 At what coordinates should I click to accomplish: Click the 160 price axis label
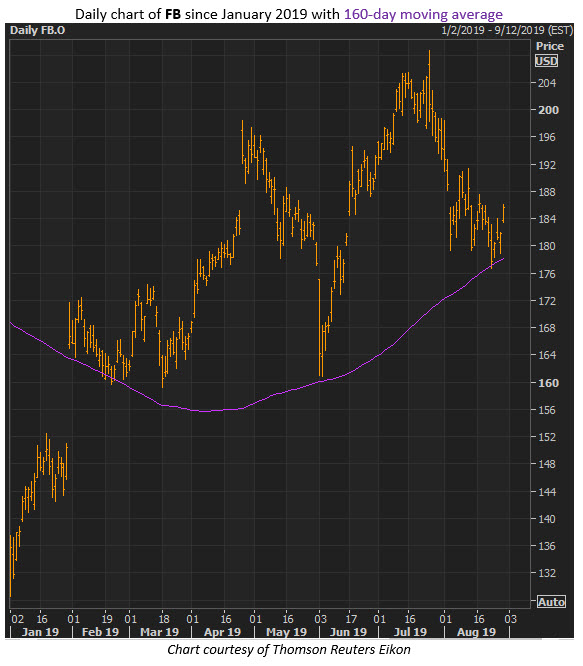tap(548, 383)
